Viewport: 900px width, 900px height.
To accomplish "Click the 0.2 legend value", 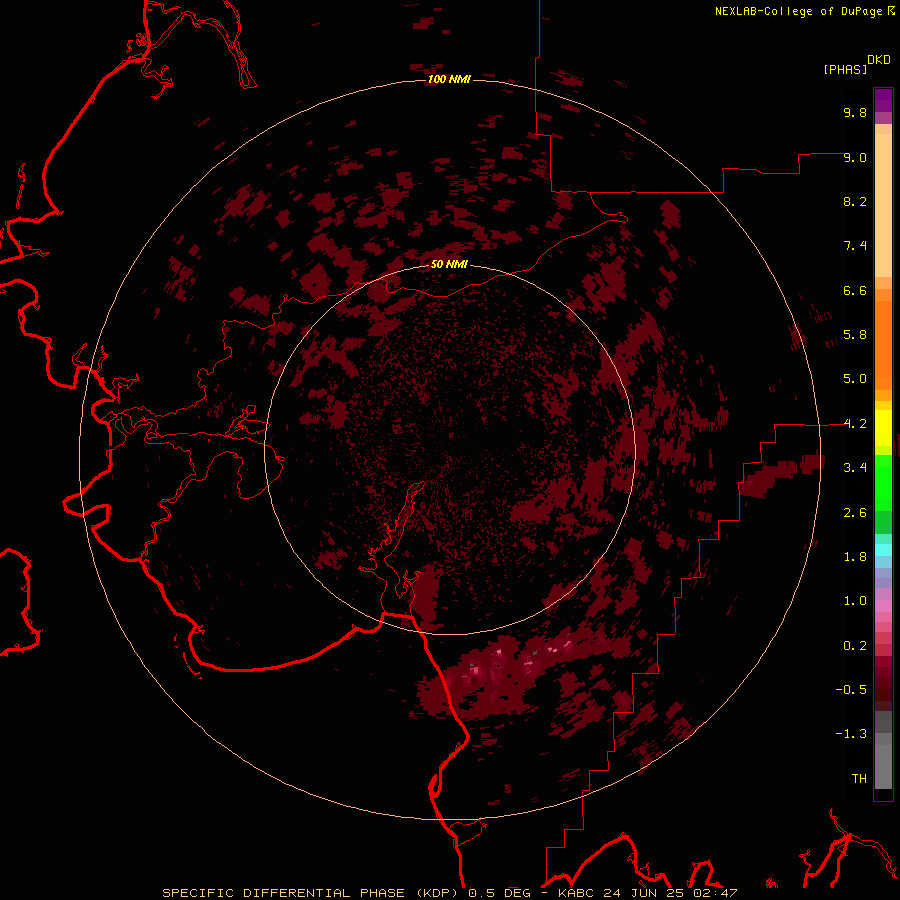I will tap(855, 646).
